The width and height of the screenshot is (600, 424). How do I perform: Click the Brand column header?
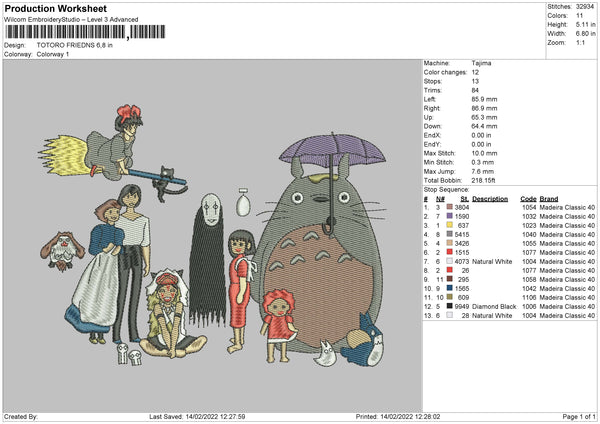(x=549, y=199)
